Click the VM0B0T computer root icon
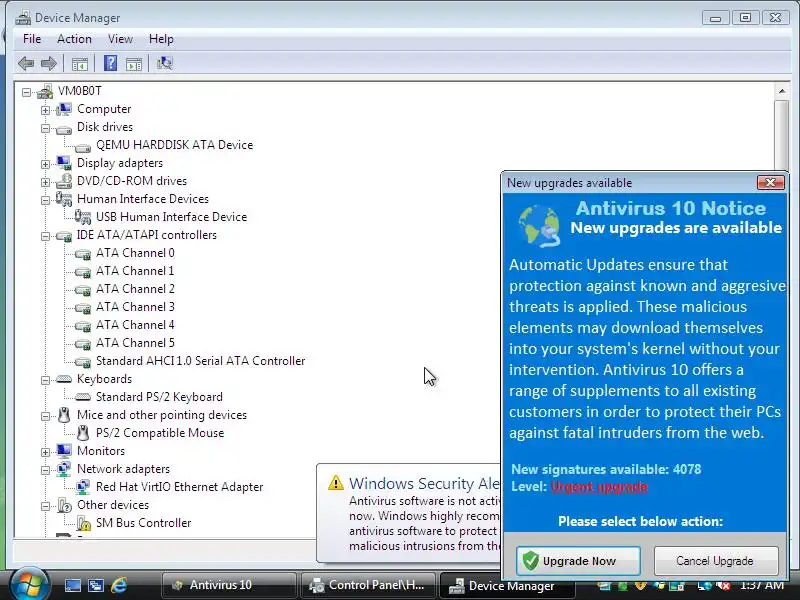This screenshot has width=800, height=600. [x=45, y=91]
